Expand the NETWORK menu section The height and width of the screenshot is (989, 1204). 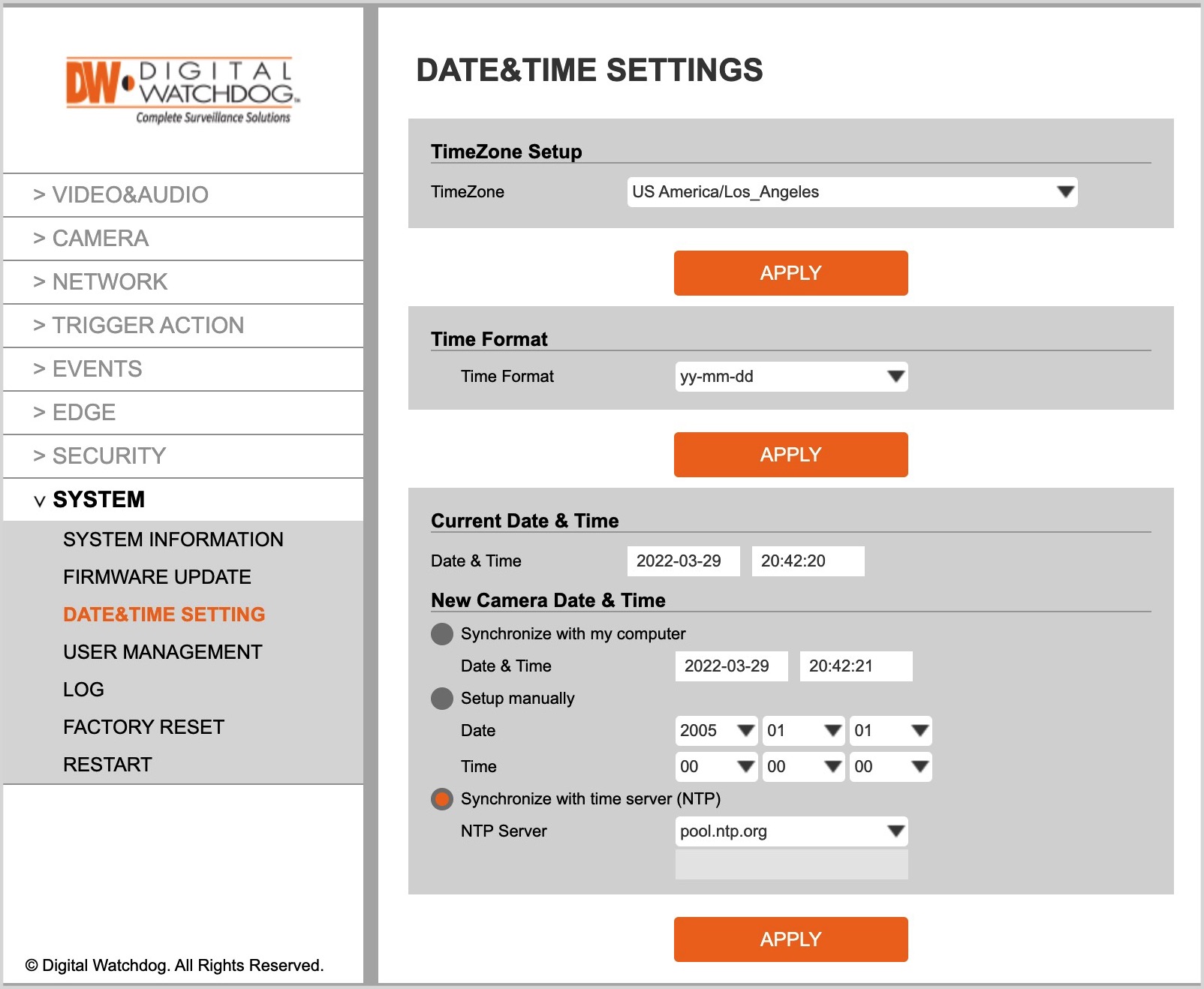[183, 282]
